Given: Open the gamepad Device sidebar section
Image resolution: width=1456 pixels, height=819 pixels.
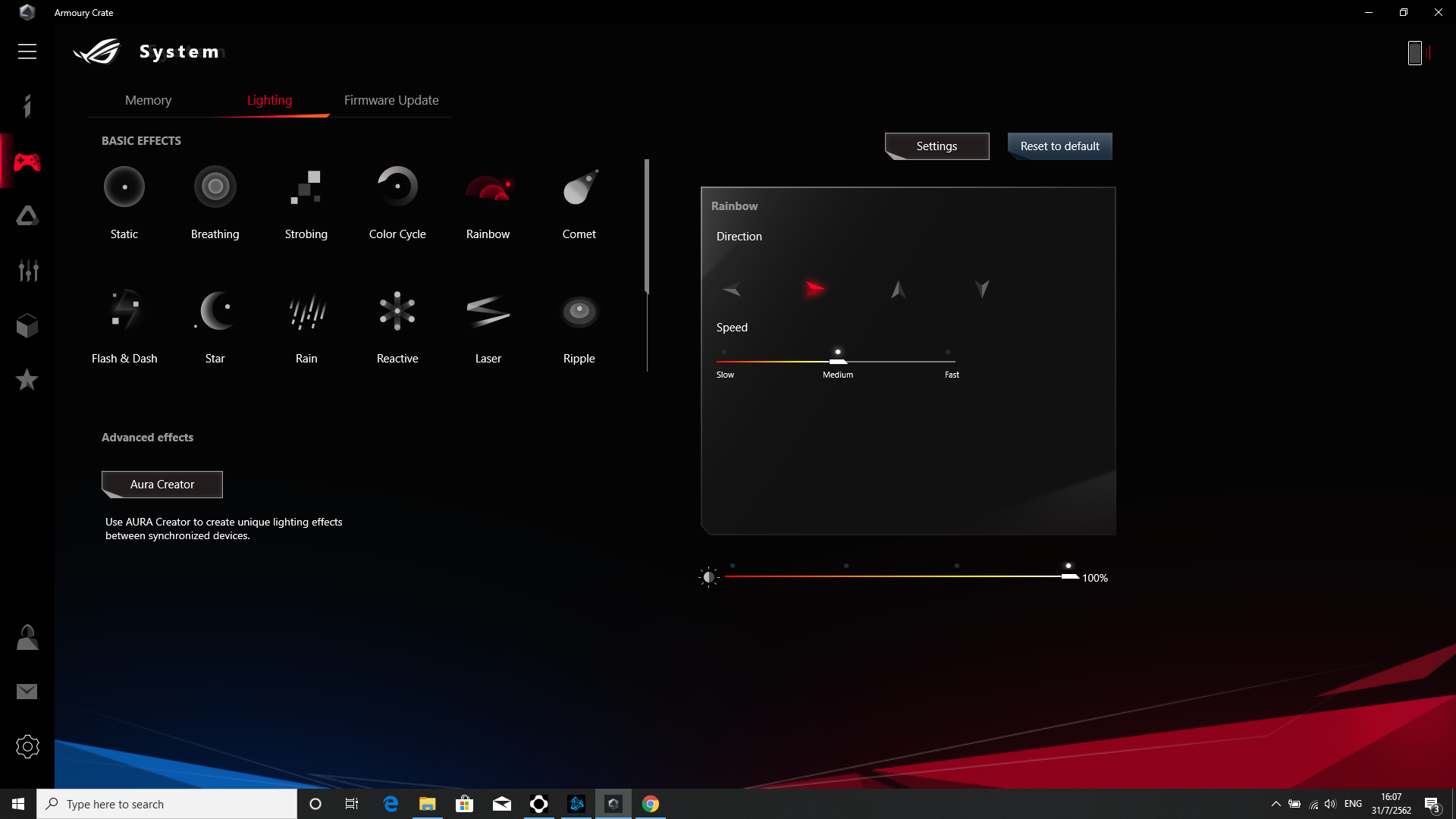Looking at the screenshot, I should point(27,162).
